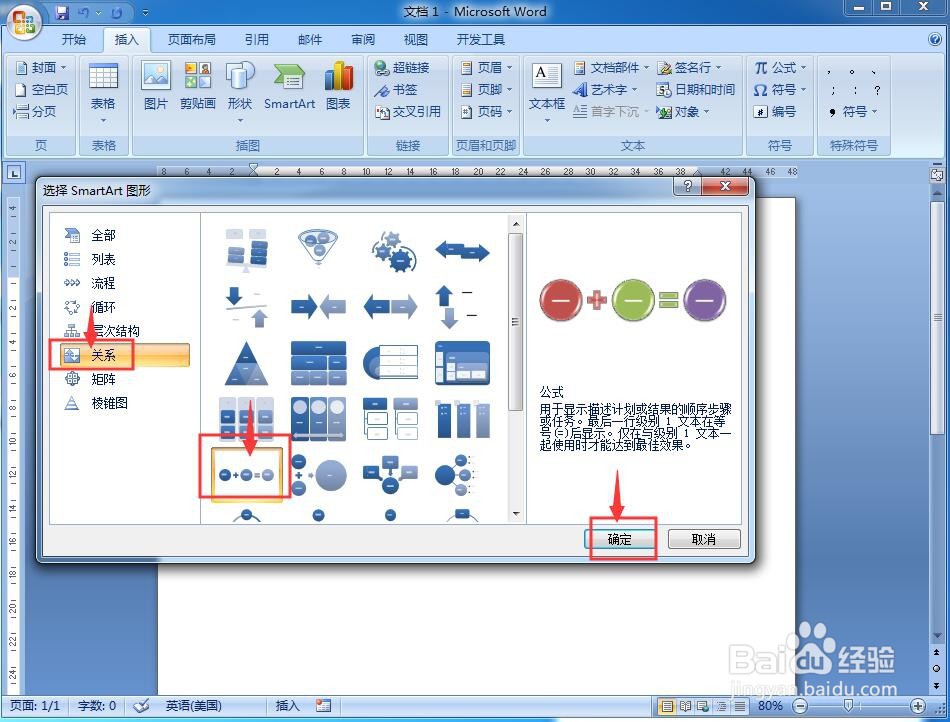The height and width of the screenshot is (722, 950).
Task: Click the 页面: 1/1 page indicator
Action: (35, 706)
